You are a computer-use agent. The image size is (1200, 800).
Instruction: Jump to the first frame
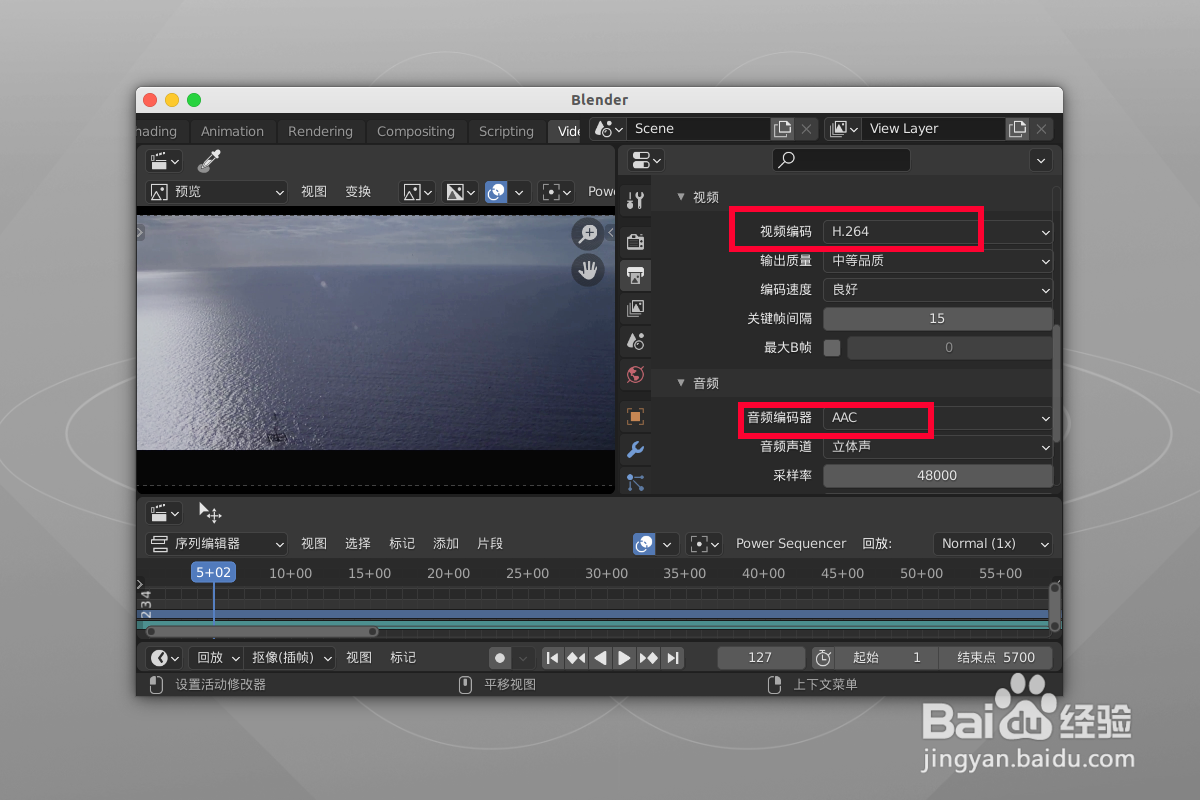552,657
